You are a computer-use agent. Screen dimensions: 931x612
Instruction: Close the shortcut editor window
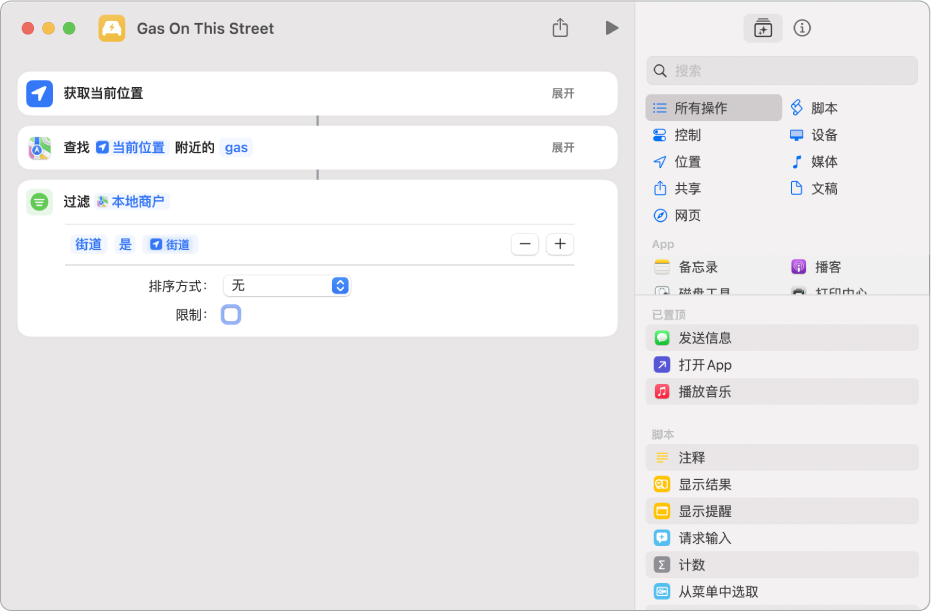point(27,28)
